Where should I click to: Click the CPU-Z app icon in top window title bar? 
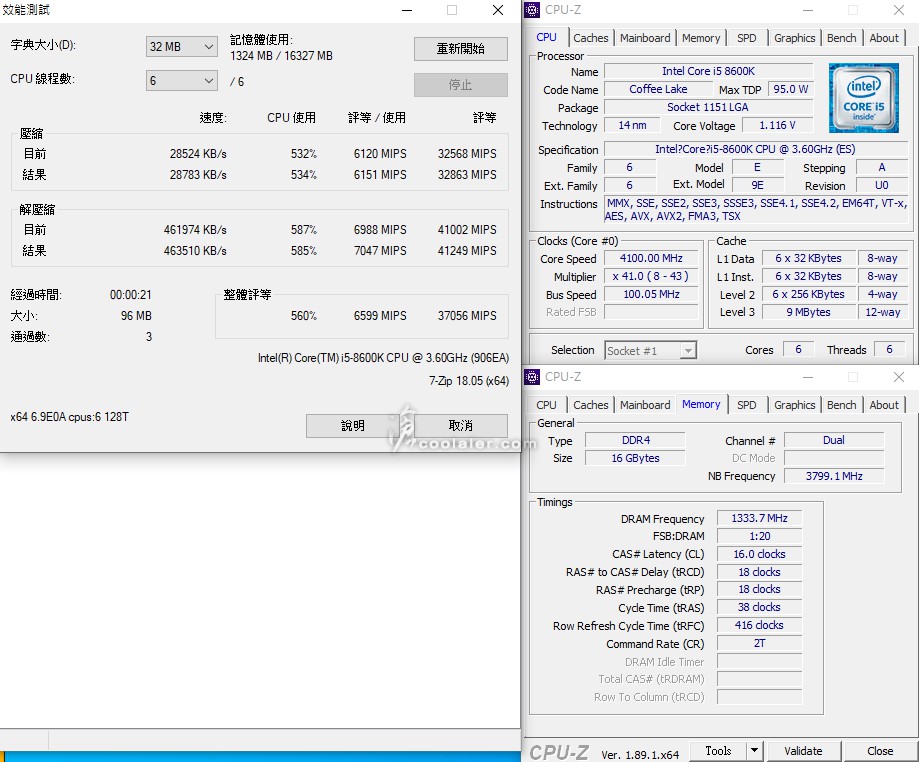click(x=532, y=10)
